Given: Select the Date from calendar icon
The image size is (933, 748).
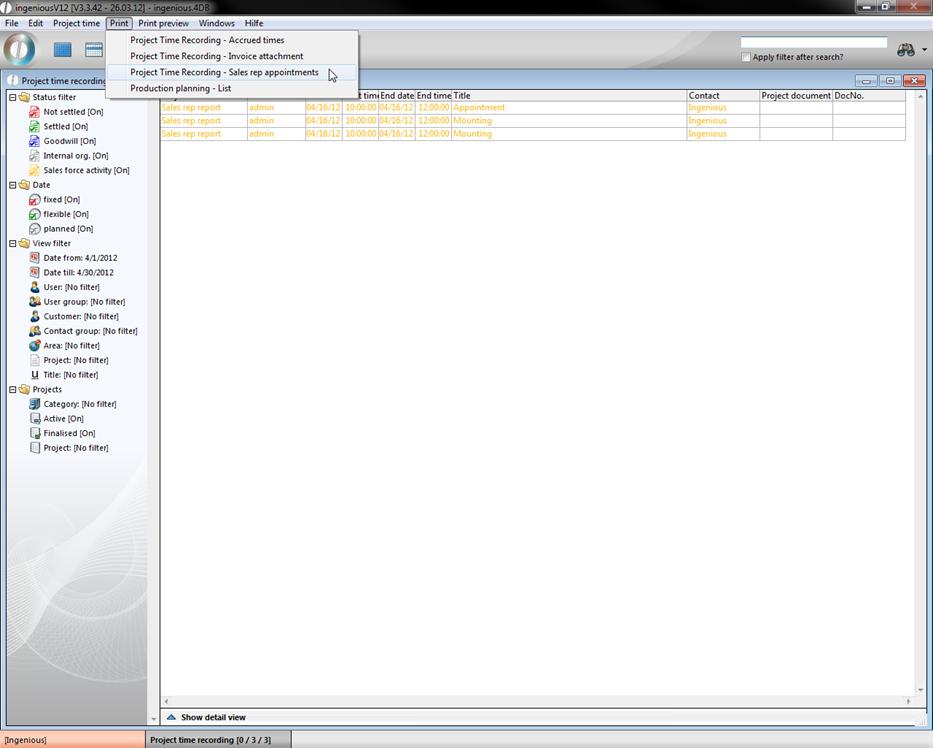Looking at the screenshot, I should [35, 258].
